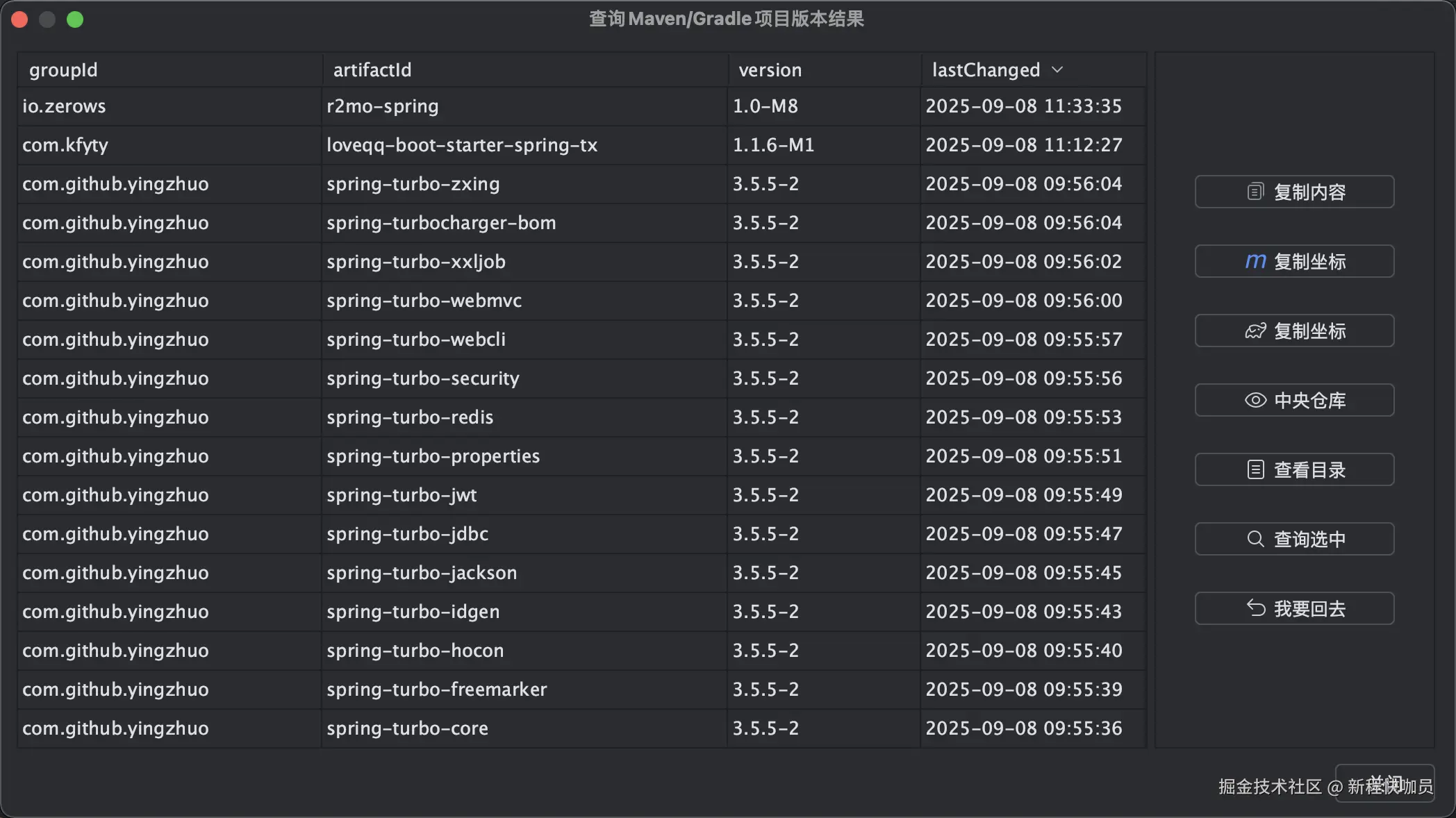
Task: Select the r2mo-spring row
Action: click(x=486, y=106)
